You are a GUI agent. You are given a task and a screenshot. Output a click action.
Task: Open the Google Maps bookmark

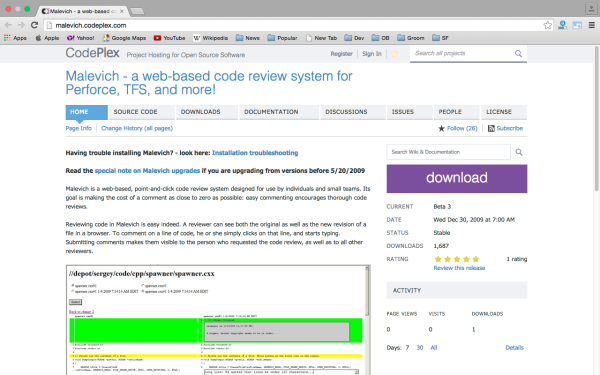[124, 38]
